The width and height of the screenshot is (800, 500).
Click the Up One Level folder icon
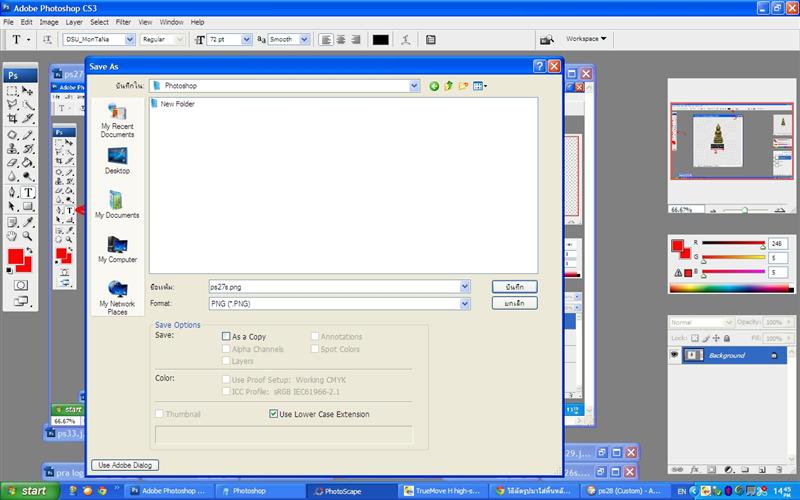pyautogui.click(x=449, y=87)
